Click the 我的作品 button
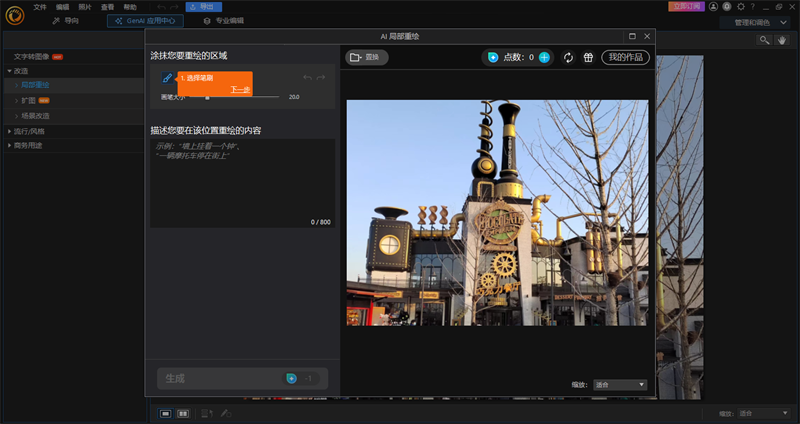Screen dimensions: 800x424 pos(626,58)
